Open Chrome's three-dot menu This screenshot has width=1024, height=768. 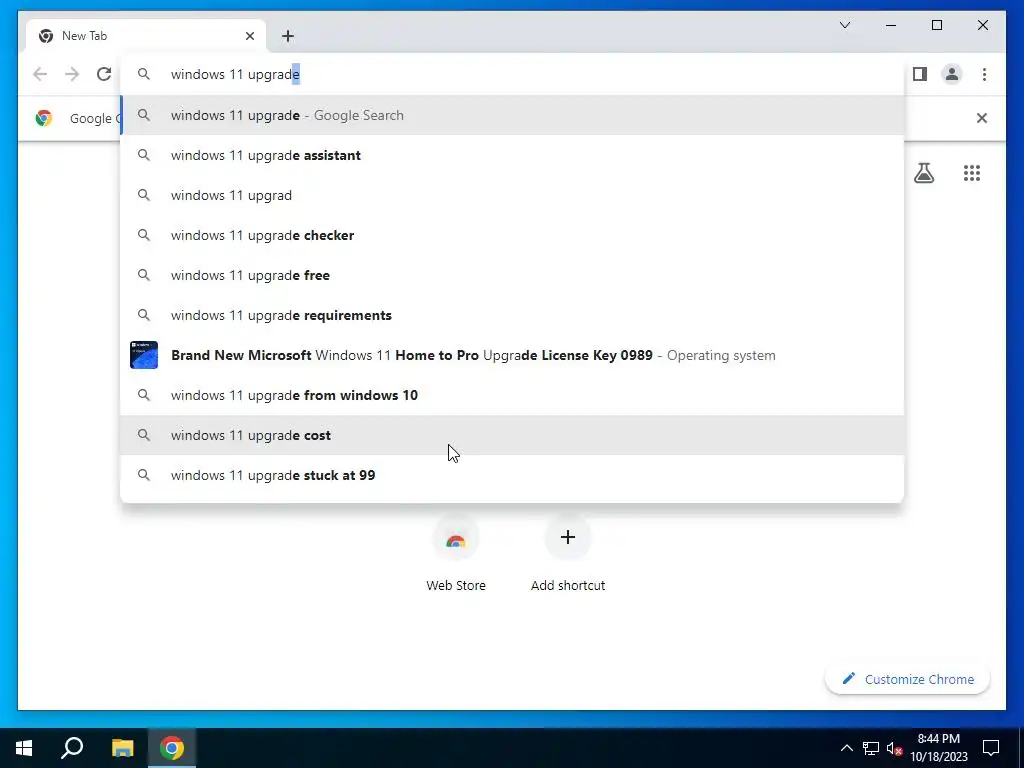pyautogui.click(x=984, y=74)
